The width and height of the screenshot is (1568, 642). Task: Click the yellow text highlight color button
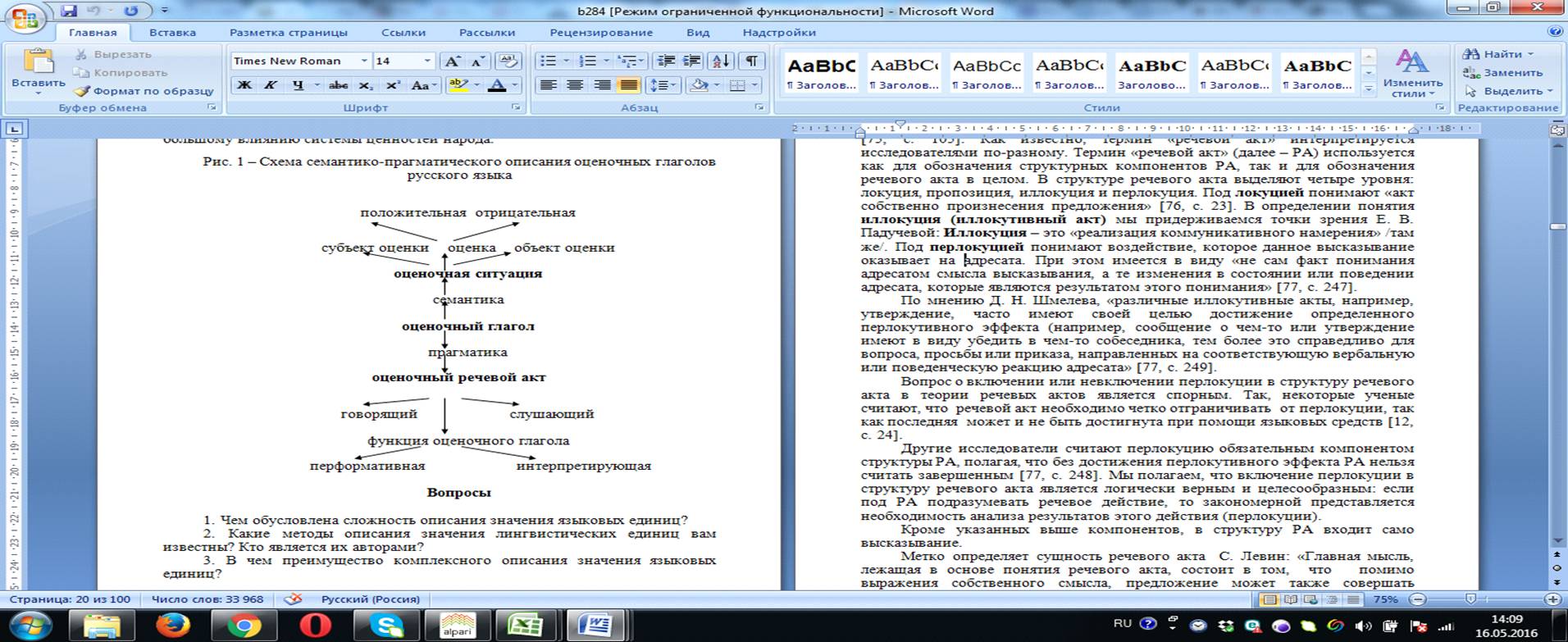458,85
